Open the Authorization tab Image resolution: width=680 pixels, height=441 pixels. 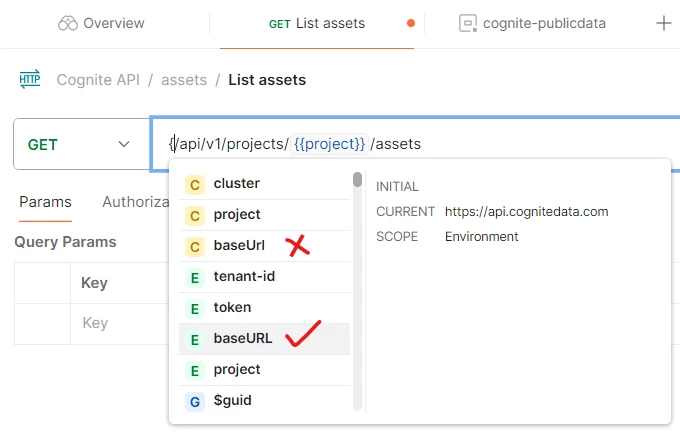135,202
